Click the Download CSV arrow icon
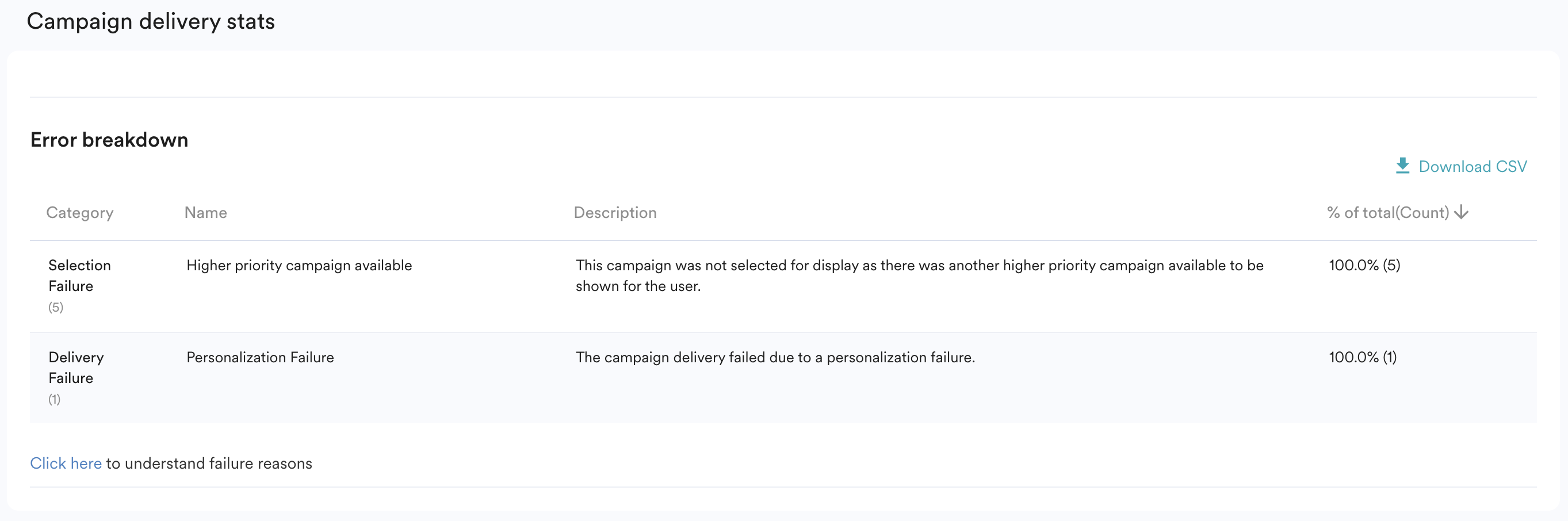 pyautogui.click(x=1402, y=166)
